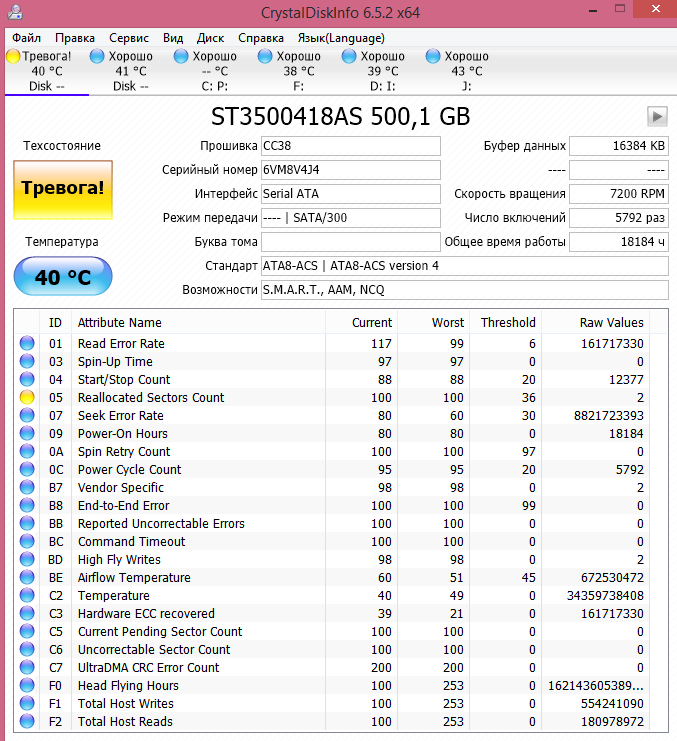The width and height of the screenshot is (677, 741).
Task: Open the Правка menu
Action: tap(75, 38)
